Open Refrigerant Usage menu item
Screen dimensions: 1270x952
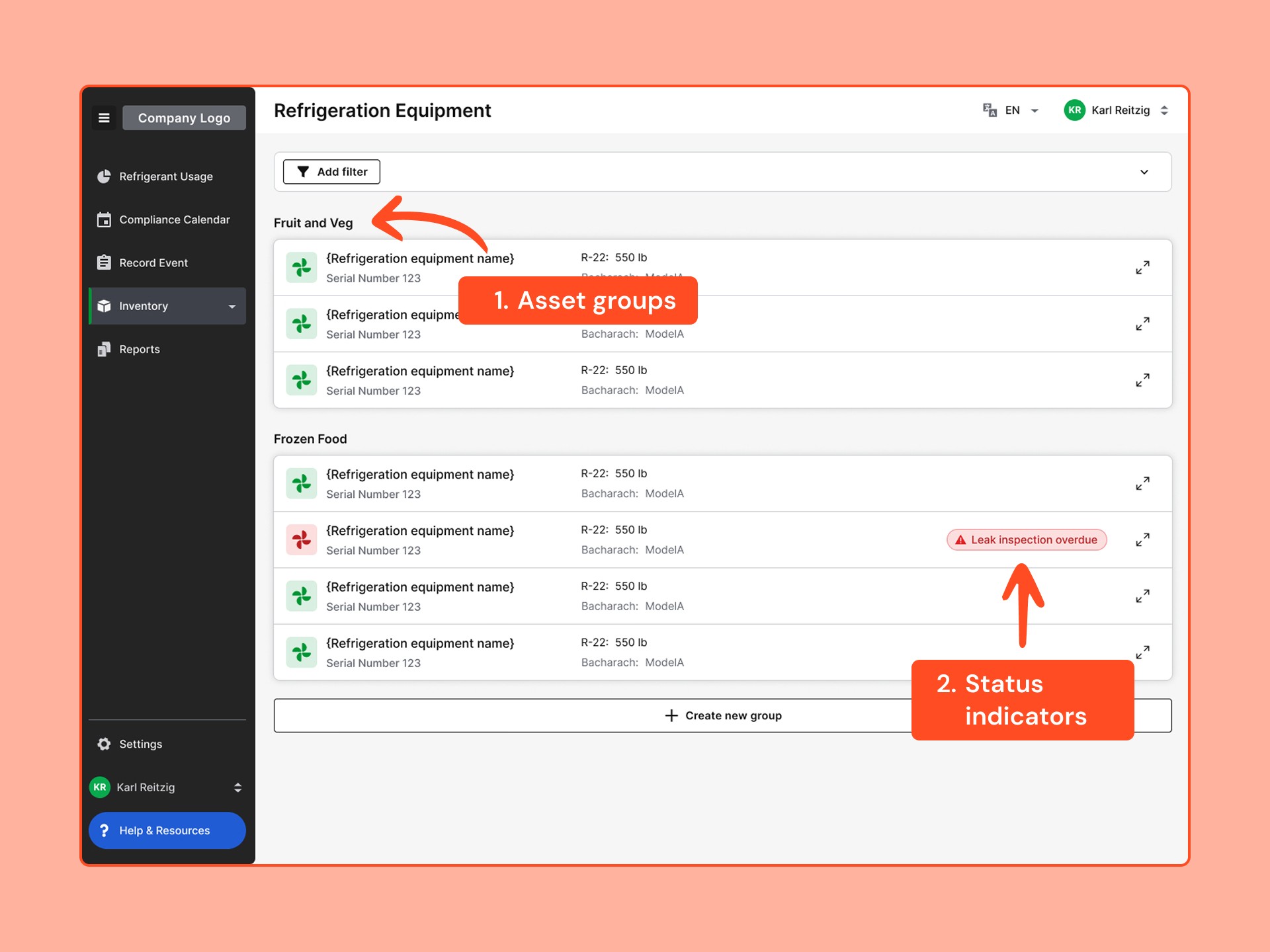click(166, 177)
